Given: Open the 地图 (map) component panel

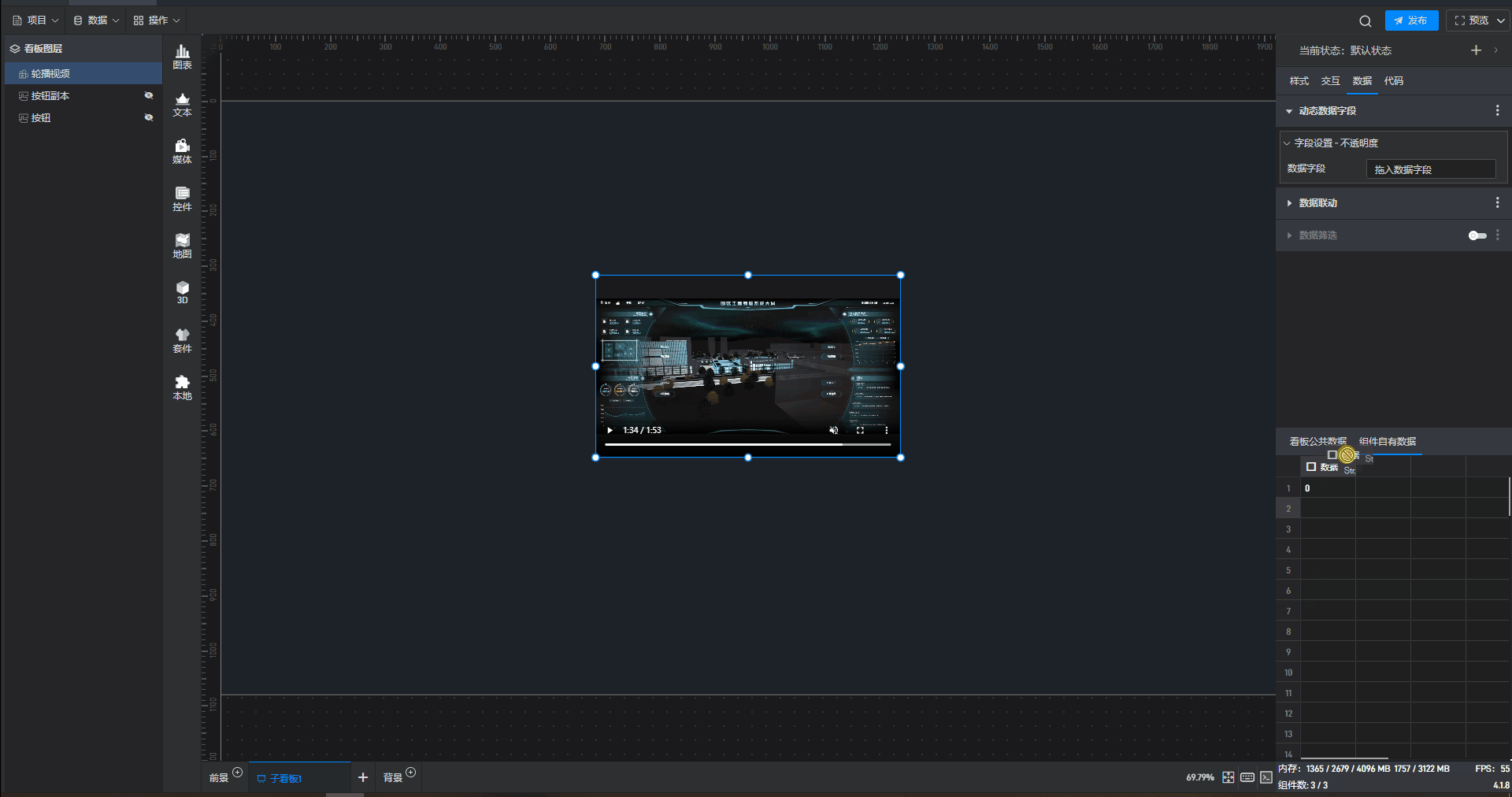Looking at the screenshot, I should (x=182, y=246).
